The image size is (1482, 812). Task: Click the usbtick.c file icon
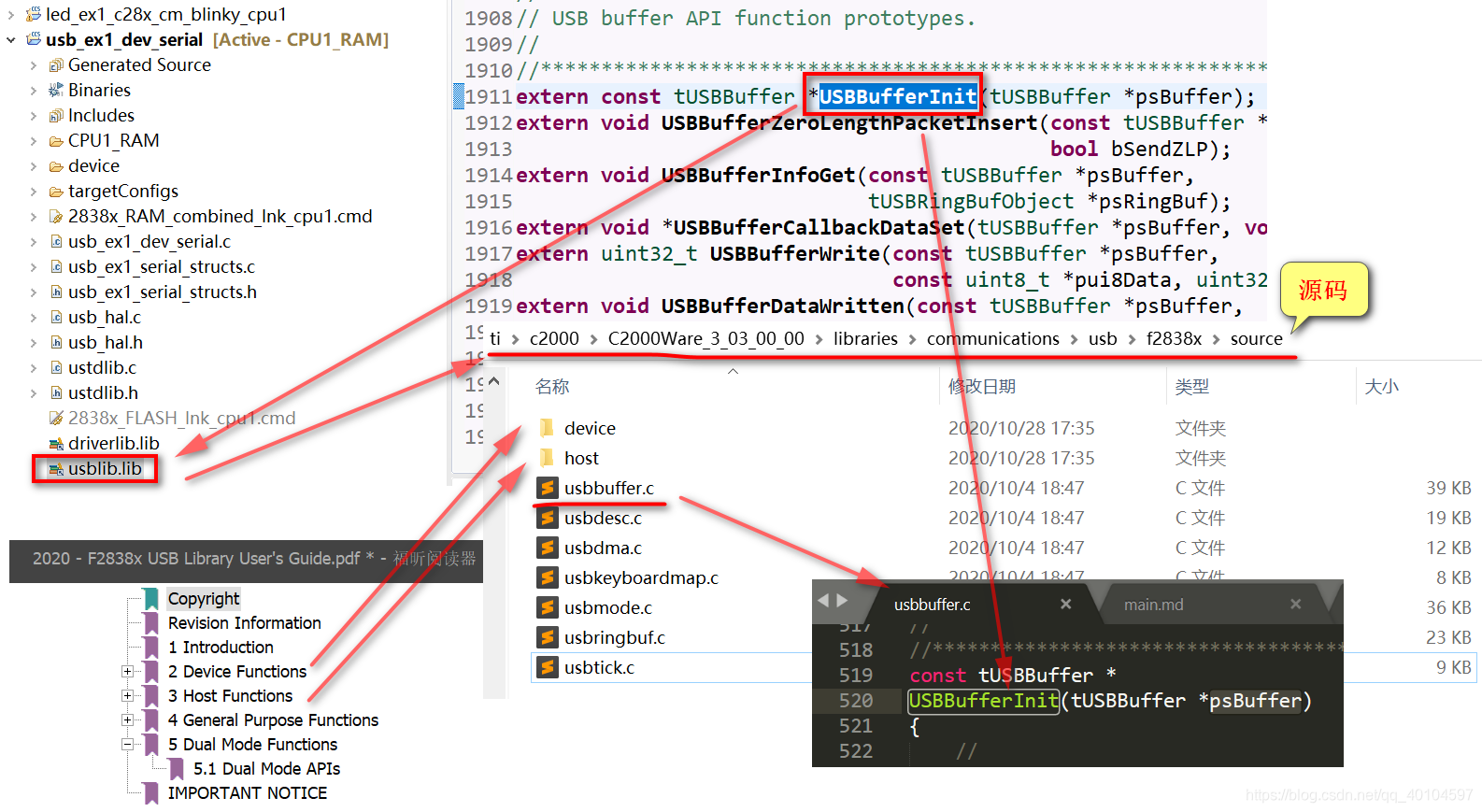548,667
